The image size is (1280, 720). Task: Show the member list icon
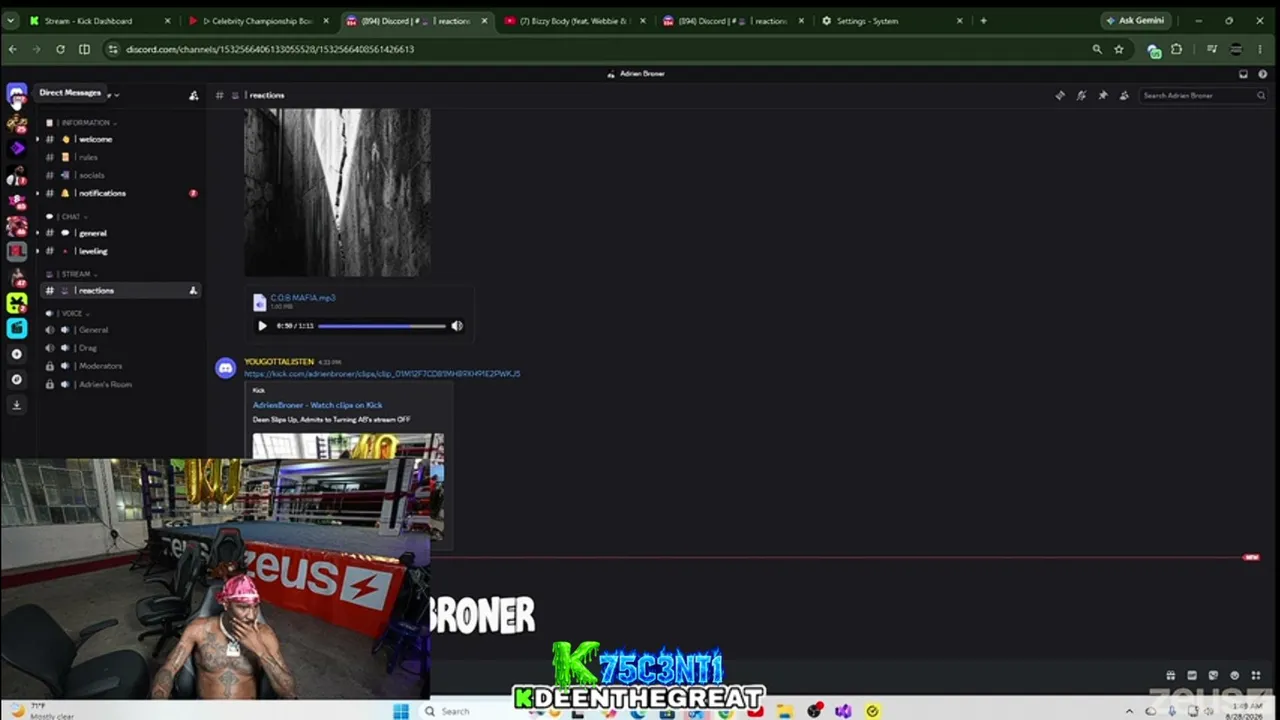tap(1124, 95)
